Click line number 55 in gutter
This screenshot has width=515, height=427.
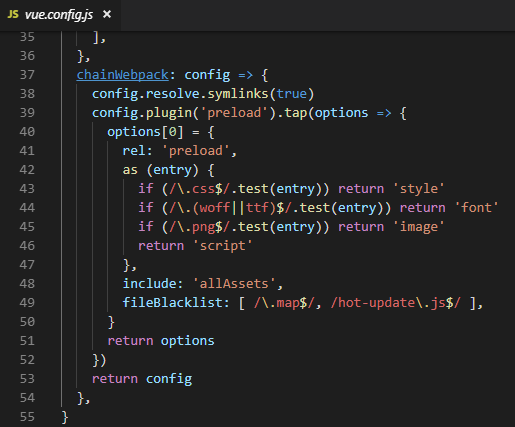pos(27,417)
